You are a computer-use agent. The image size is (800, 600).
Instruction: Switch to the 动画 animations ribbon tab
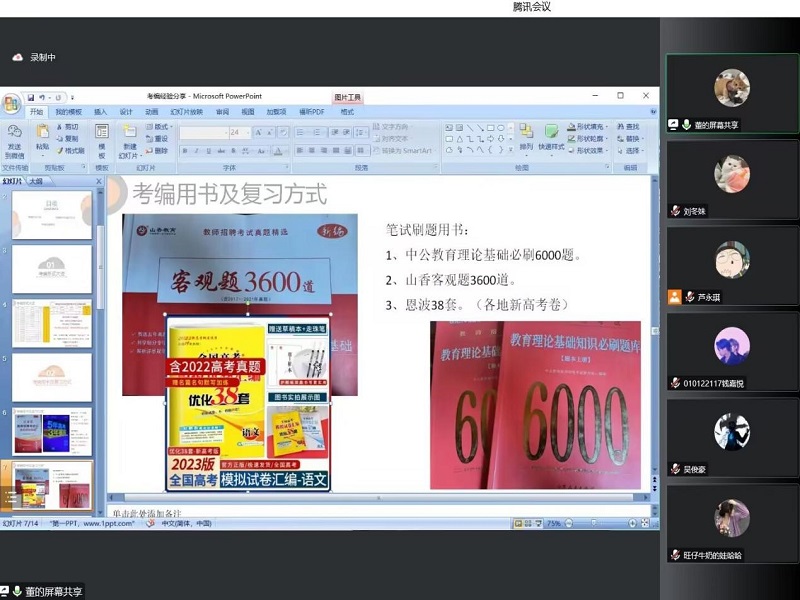pos(152,112)
